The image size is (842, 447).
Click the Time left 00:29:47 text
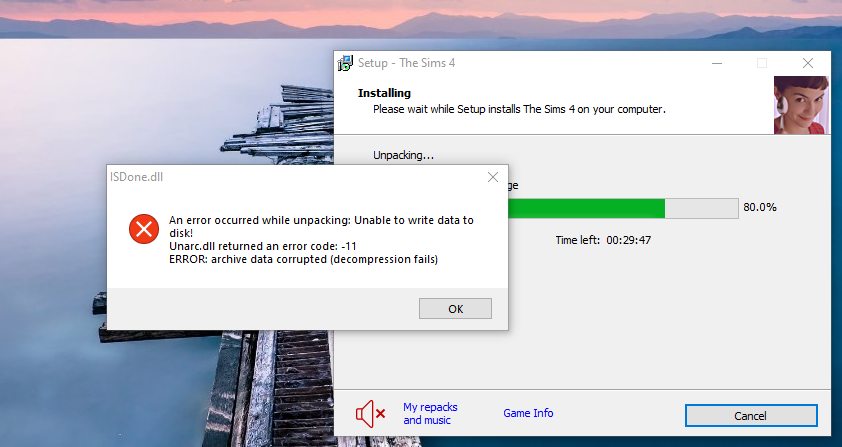(x=603, y=240)
